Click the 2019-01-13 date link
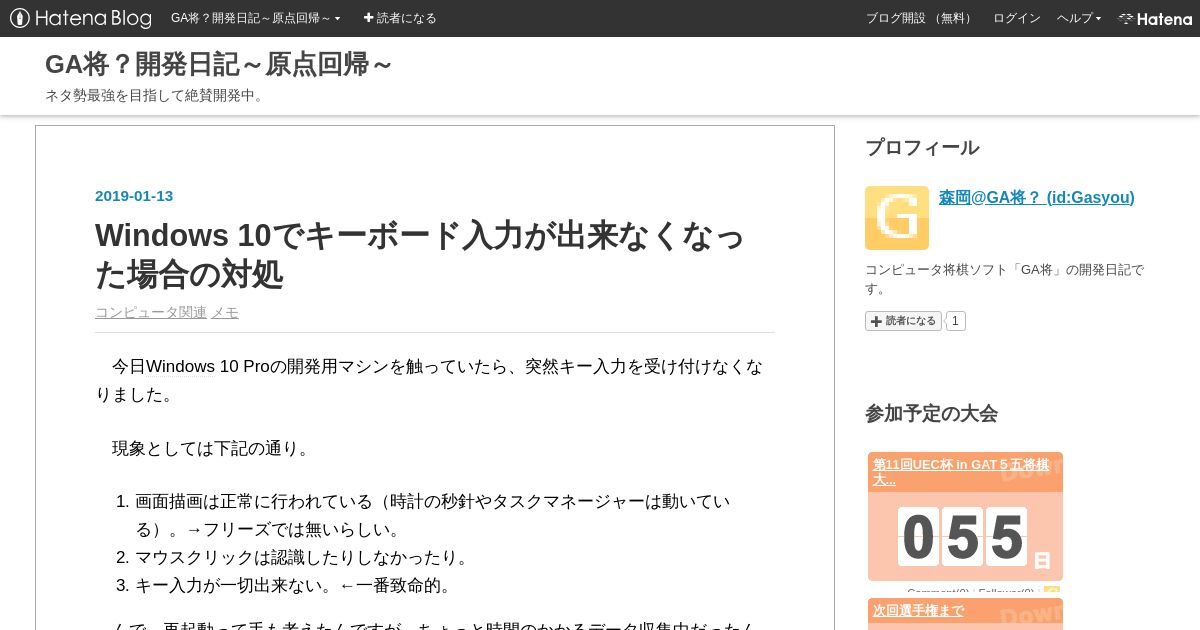This screenshot has height=630, width=1200. 134,196
